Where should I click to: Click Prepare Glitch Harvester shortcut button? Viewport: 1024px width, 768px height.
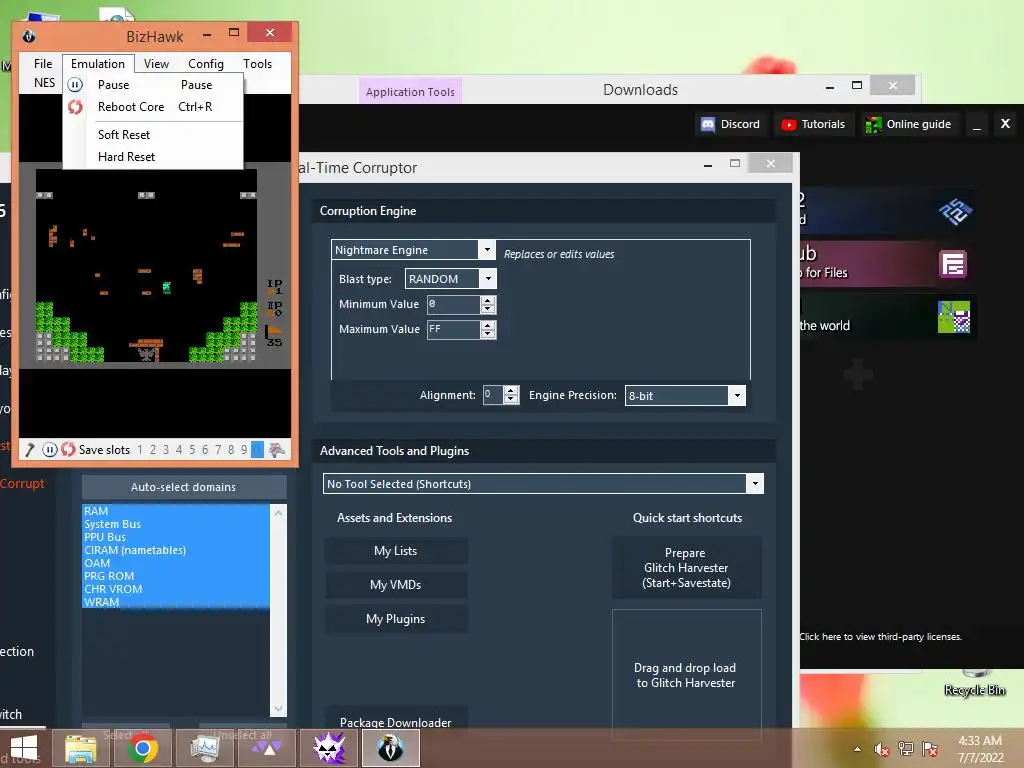pos(686,568)
